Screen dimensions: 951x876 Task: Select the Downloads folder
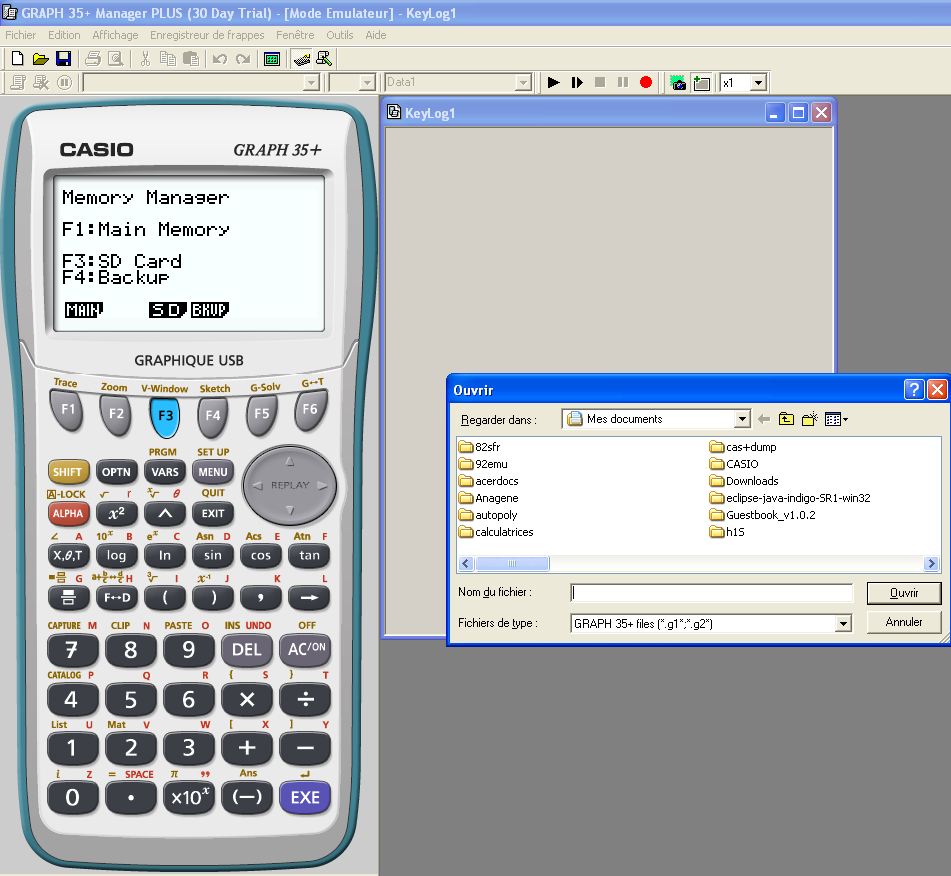744,481
